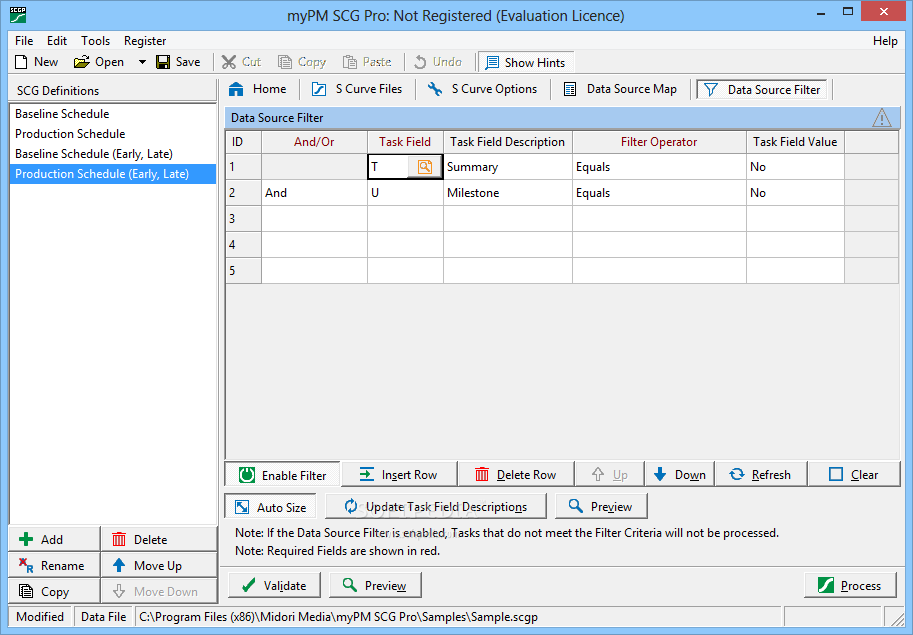Open the File menu
The width and height of the screenshot is (913, 635).
coord(24,41)
